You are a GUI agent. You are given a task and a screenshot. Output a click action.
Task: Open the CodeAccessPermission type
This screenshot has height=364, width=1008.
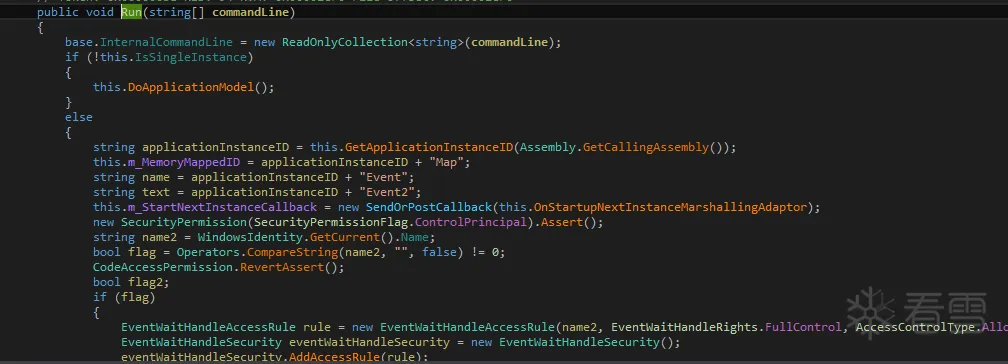coord(163,267)
